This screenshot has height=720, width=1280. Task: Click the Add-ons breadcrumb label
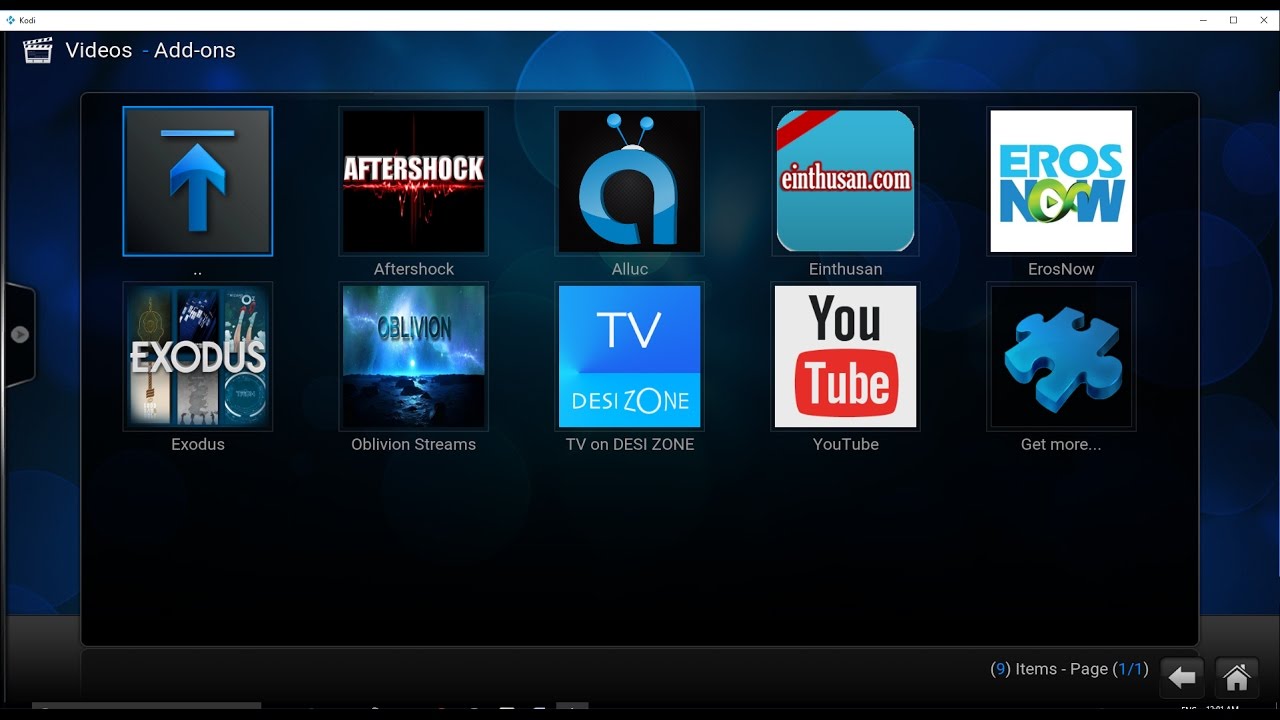(x=194, y=50)
